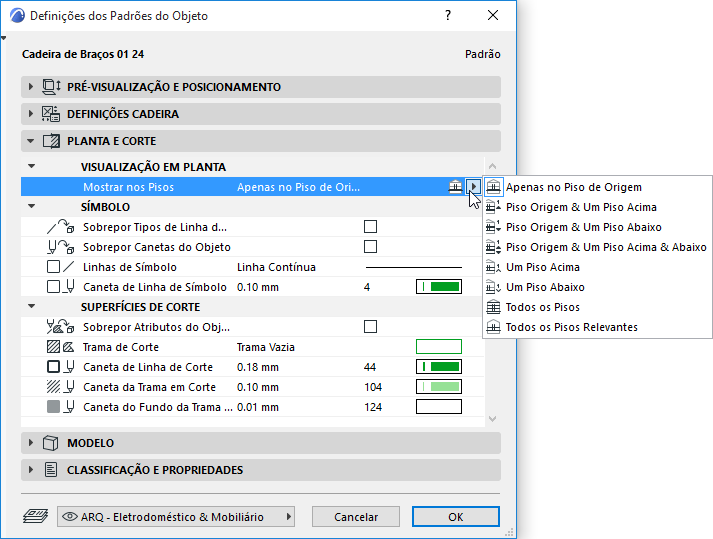The height and width of the screenshot is (539, 713).
Task: Click the Caneta de Linha de Corte color swatch
Action: point(439,367)
